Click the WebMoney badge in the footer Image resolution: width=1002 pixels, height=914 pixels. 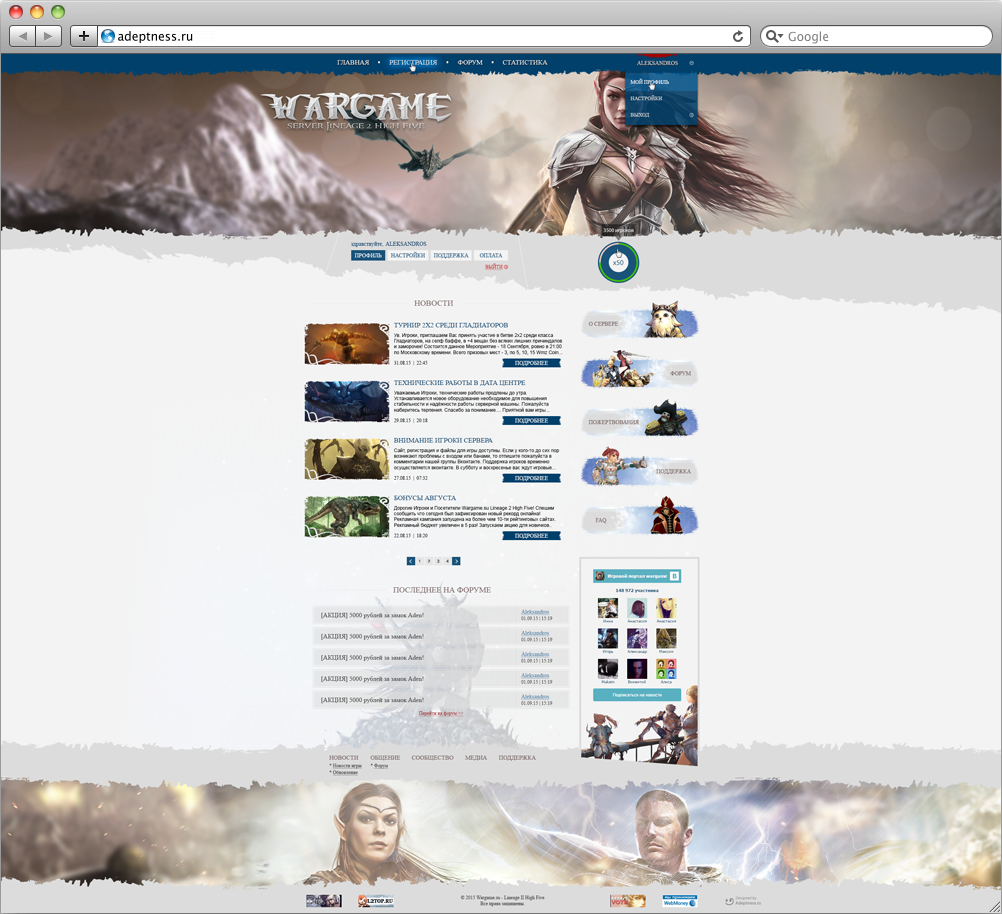(679, 901)
